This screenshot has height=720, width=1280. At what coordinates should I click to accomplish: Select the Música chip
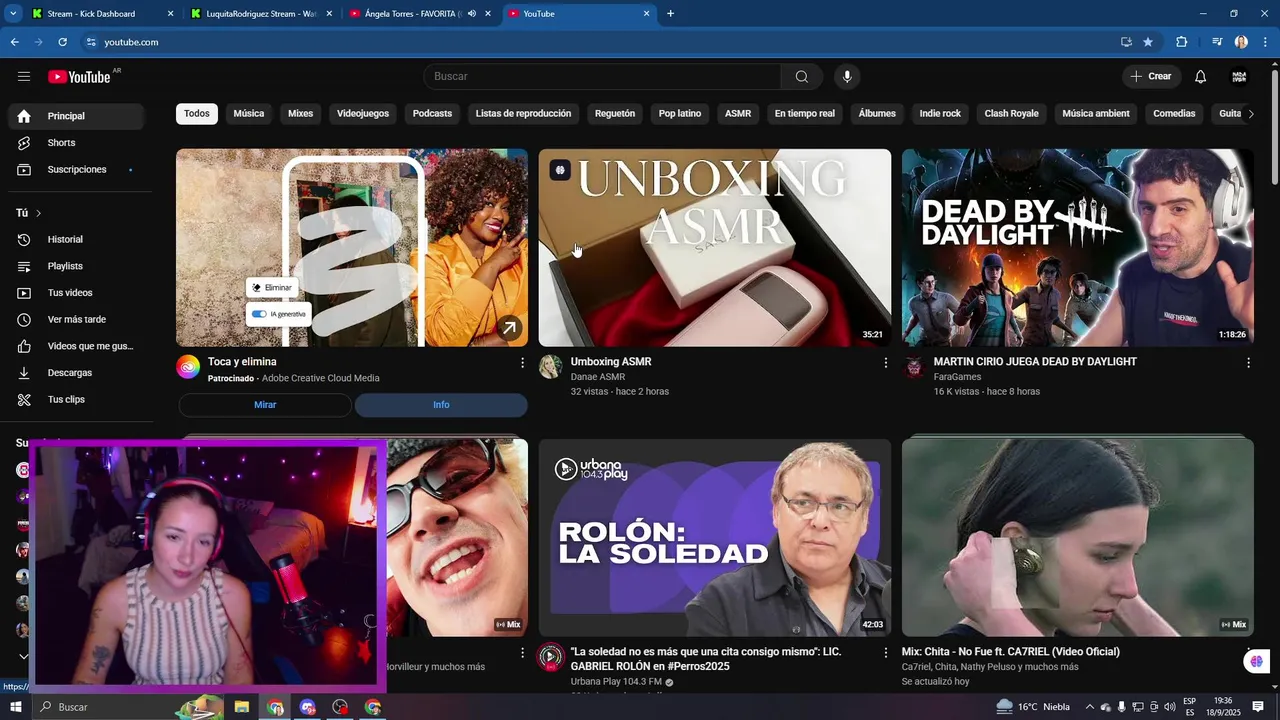click(249, 114)
